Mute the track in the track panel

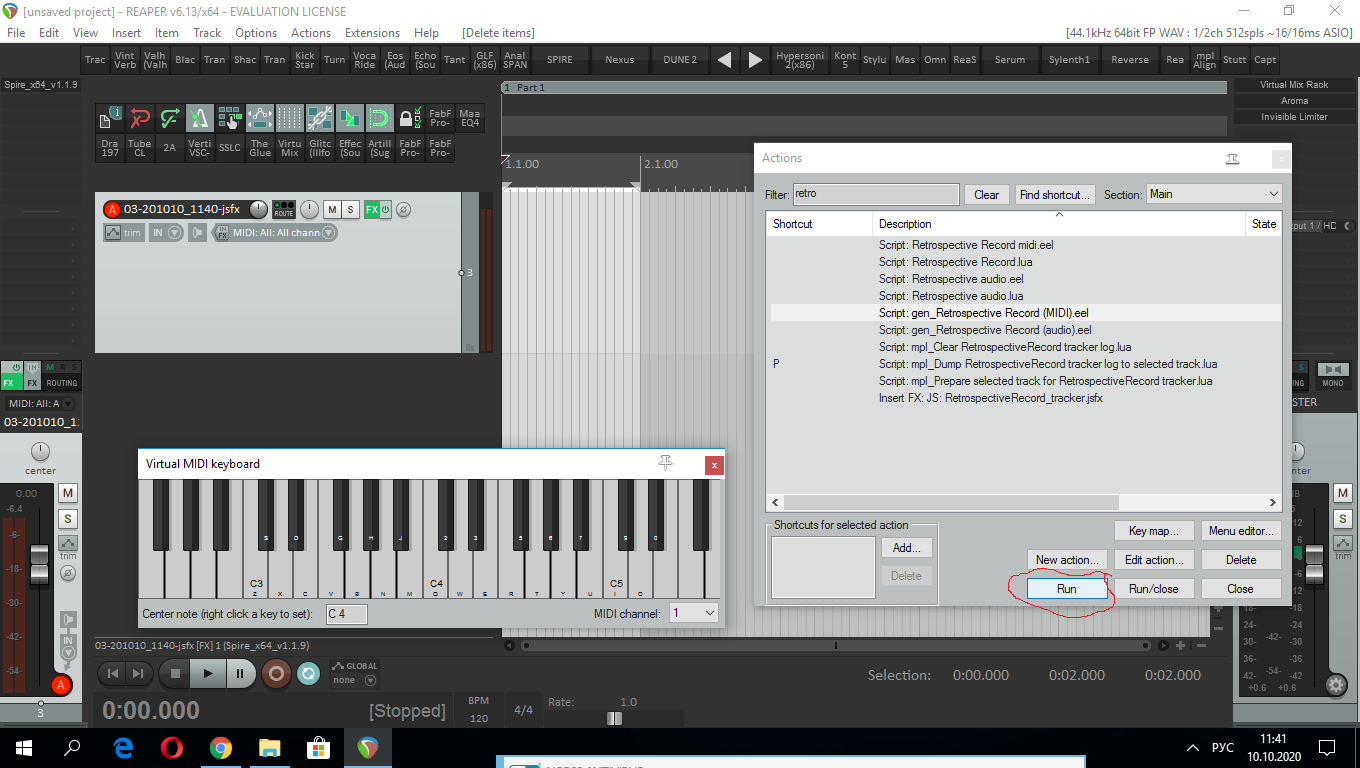pos(331,209)
